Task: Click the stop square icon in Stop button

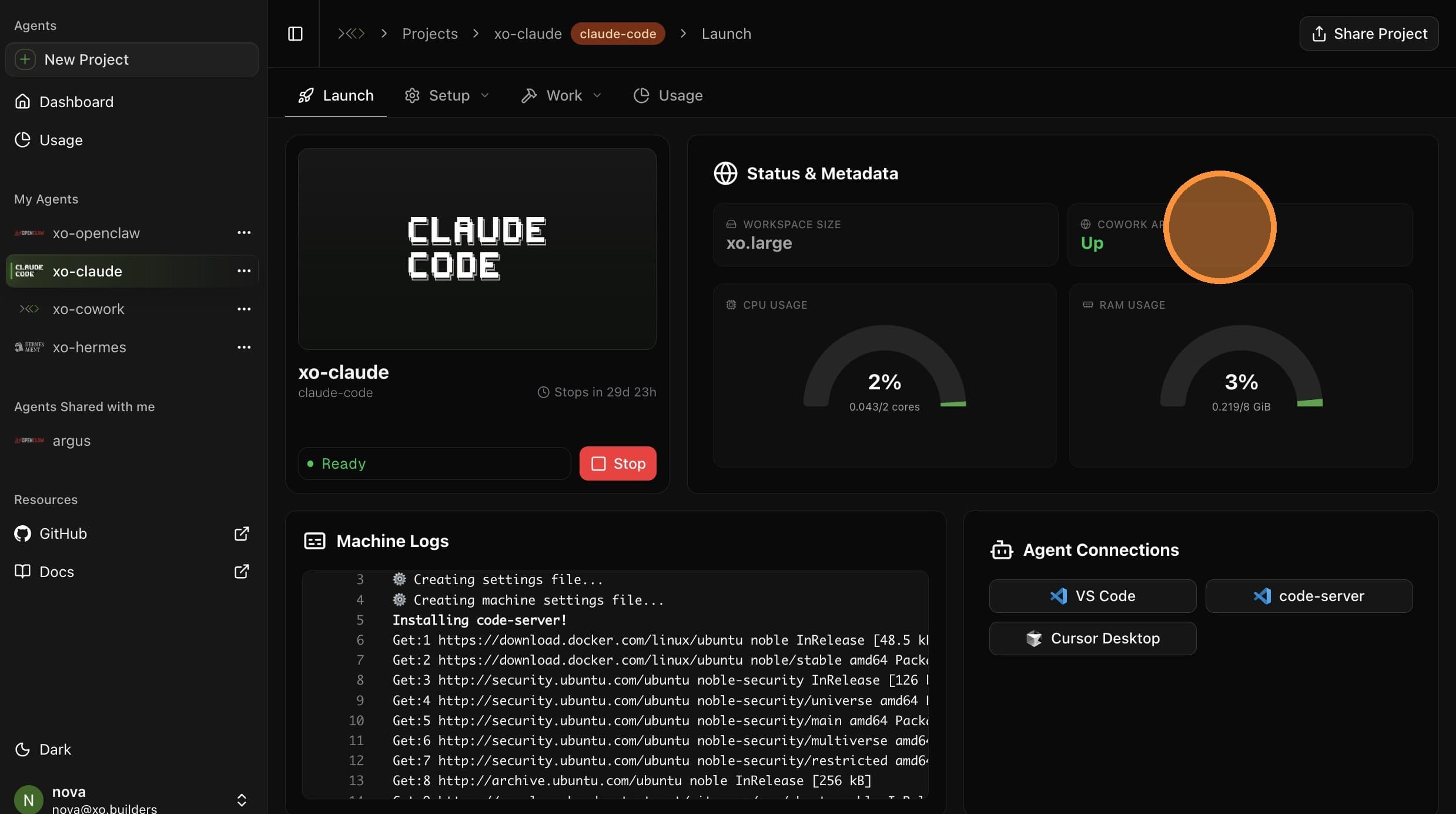Action: (x=598, y=463)
